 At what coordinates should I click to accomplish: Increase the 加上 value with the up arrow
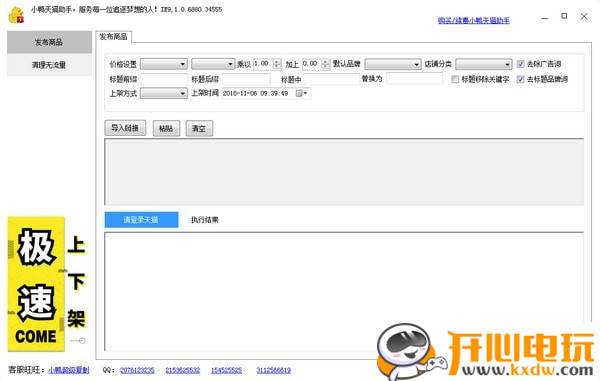click(x=326, y=61)
